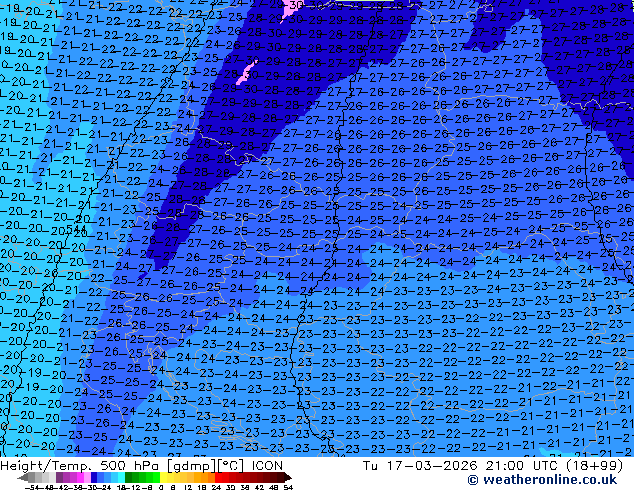Pick the bright red legend swatch
The image size is (634, 490).
click(218, 478)
